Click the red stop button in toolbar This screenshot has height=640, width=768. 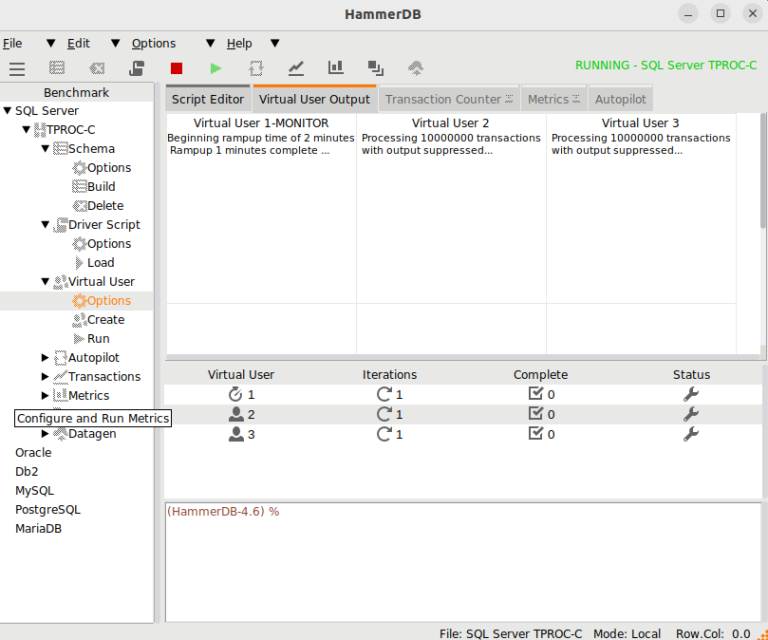click(176, 68)
